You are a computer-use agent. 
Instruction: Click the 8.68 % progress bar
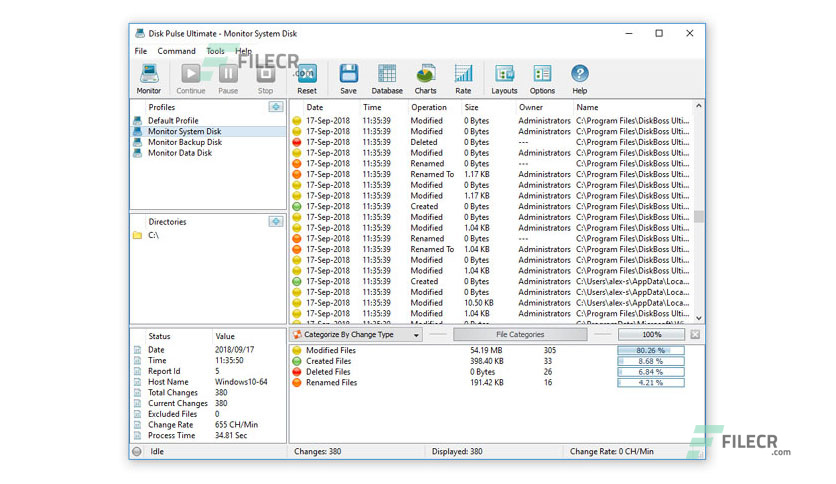[x=651, y=361]
